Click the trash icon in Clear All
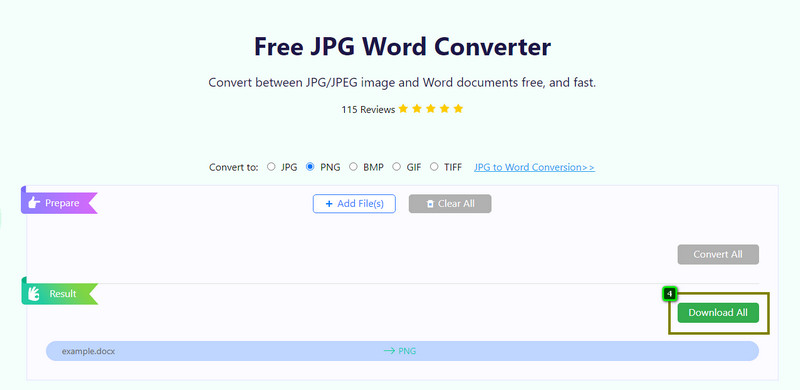The width and height of the screenshot is (800, 390). tap(430, 204)
